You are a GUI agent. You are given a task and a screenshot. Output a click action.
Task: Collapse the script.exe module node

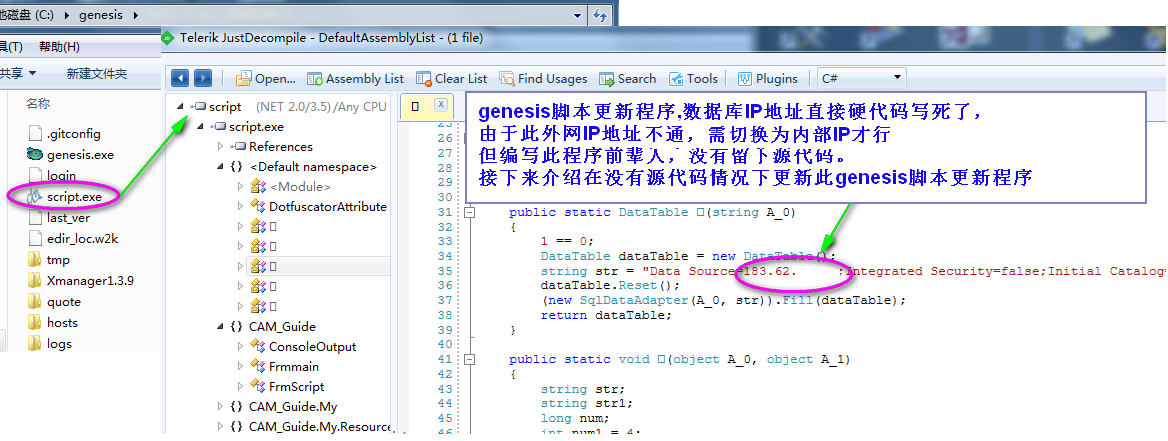coord(200,127)
